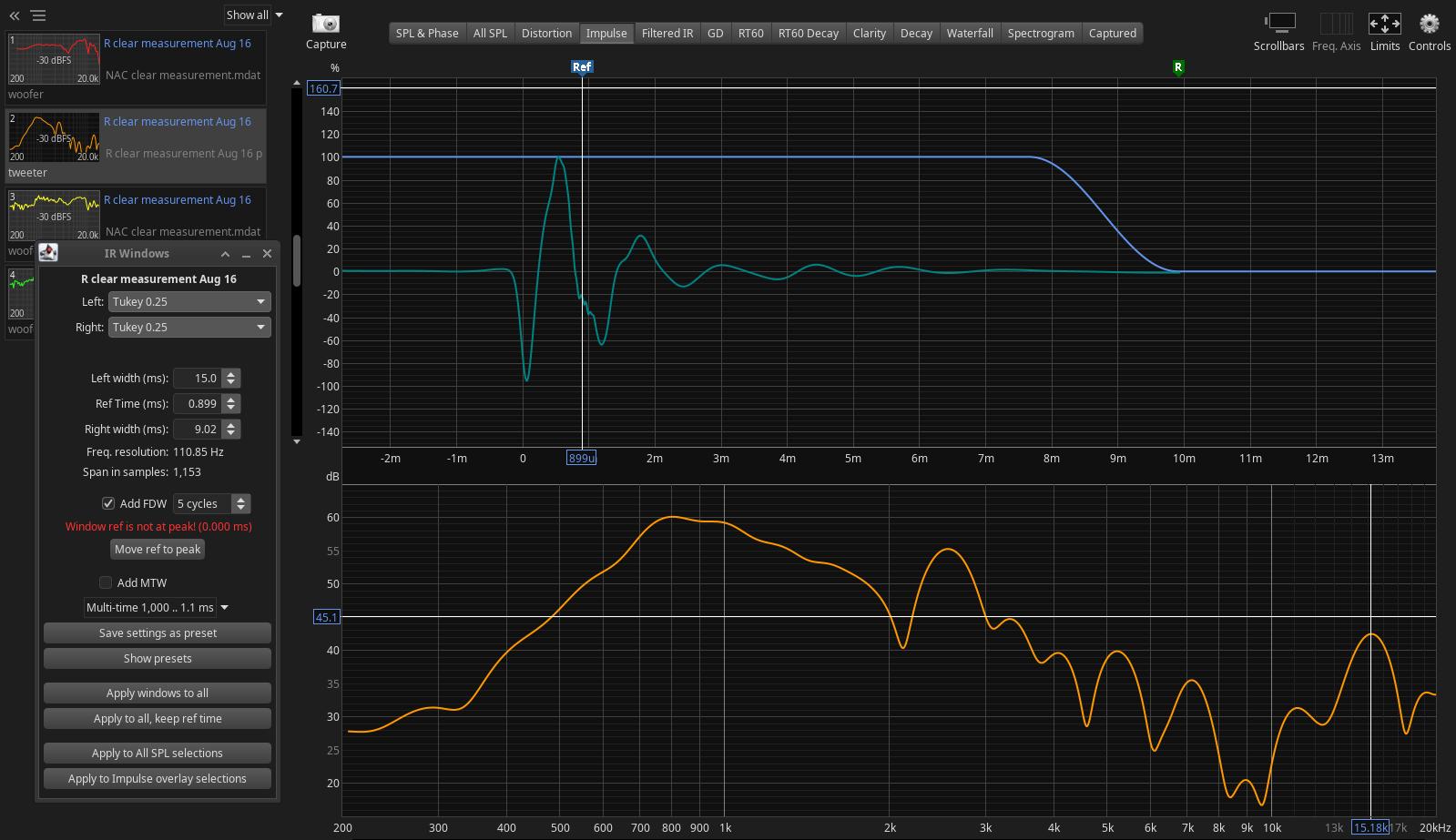This screenshot has width=1456, height=840.
Task: Click the Ref Time input field
Action: coord(198,403)
